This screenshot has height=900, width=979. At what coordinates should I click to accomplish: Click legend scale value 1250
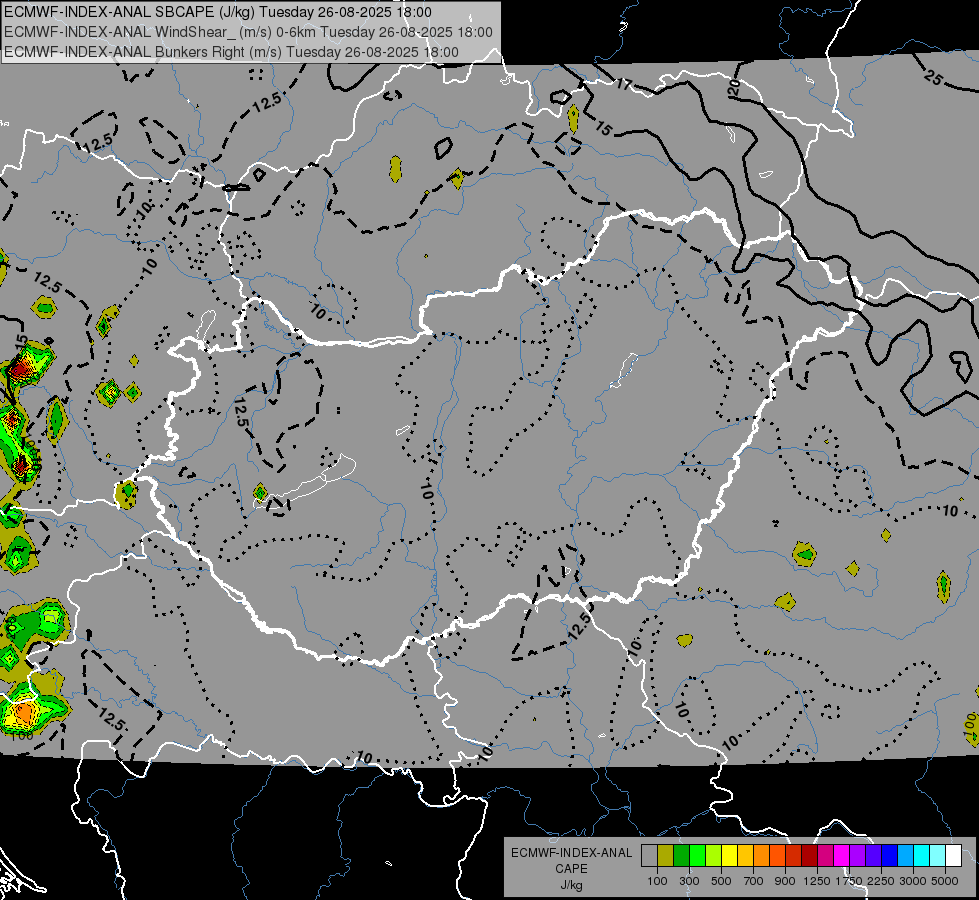(817, 881)
